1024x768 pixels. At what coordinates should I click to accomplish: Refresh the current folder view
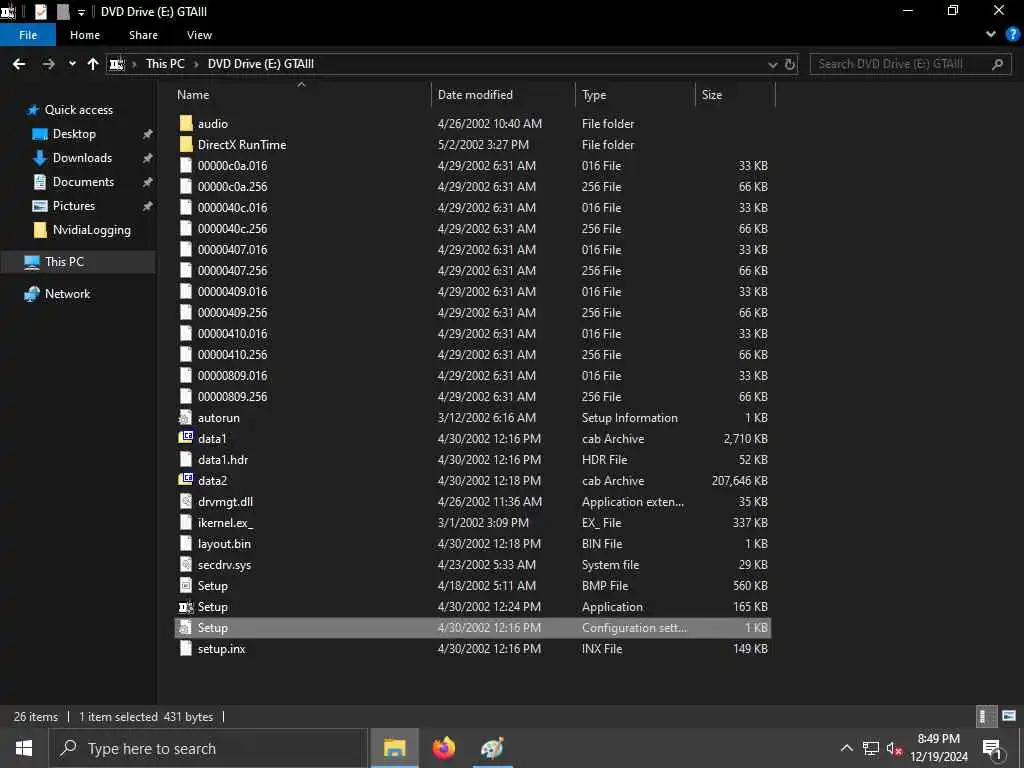[790, 64]
